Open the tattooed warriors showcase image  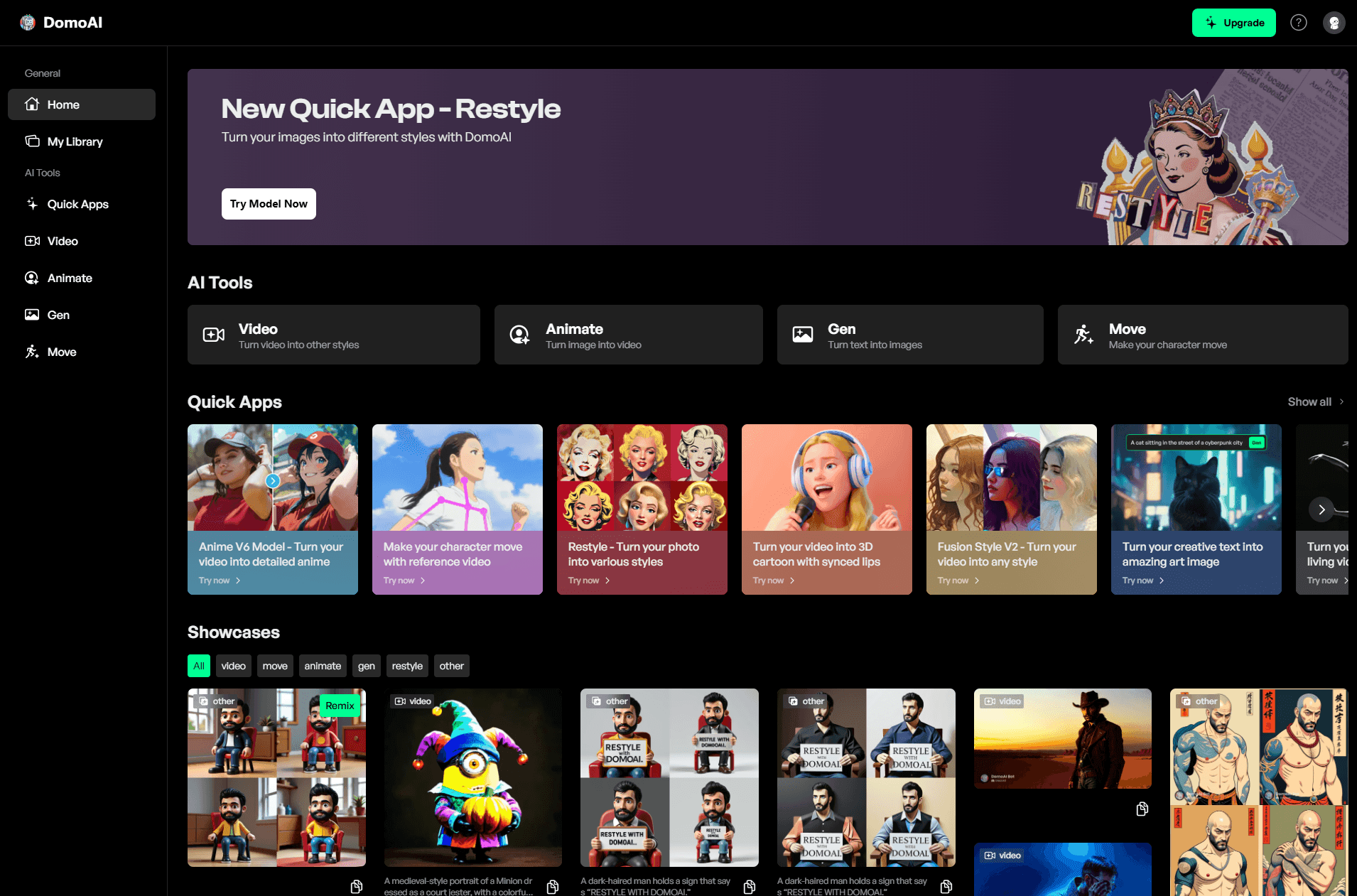click(1259, 792)
